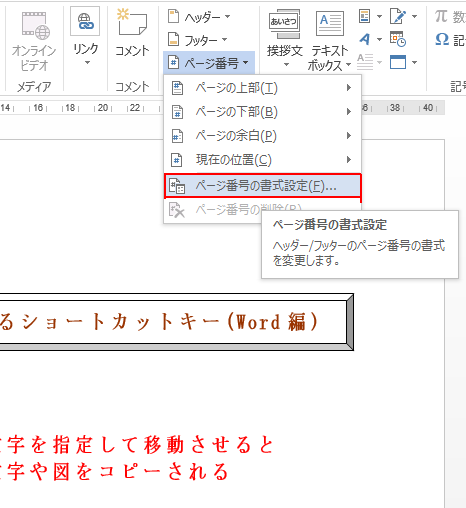This screenshot has height=508, width=466.
Task: Click the Online Video (オンラインビデオ) icon
Action: pyautogui.click(x=35, y=26)
